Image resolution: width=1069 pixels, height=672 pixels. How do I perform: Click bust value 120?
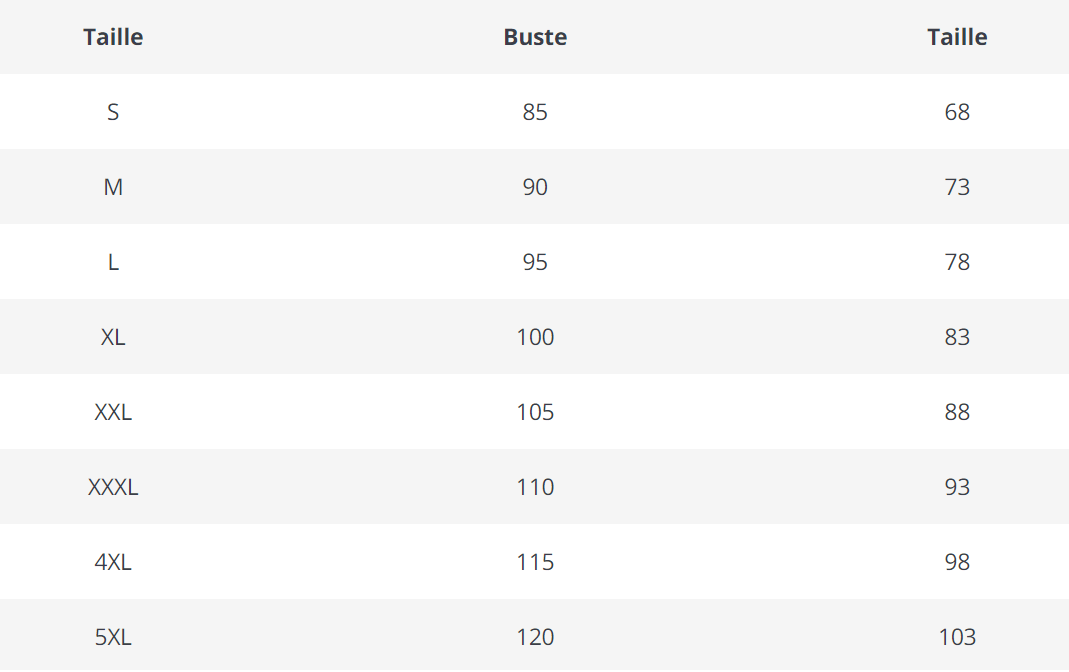pyautogui.click(x=535, y=637)
